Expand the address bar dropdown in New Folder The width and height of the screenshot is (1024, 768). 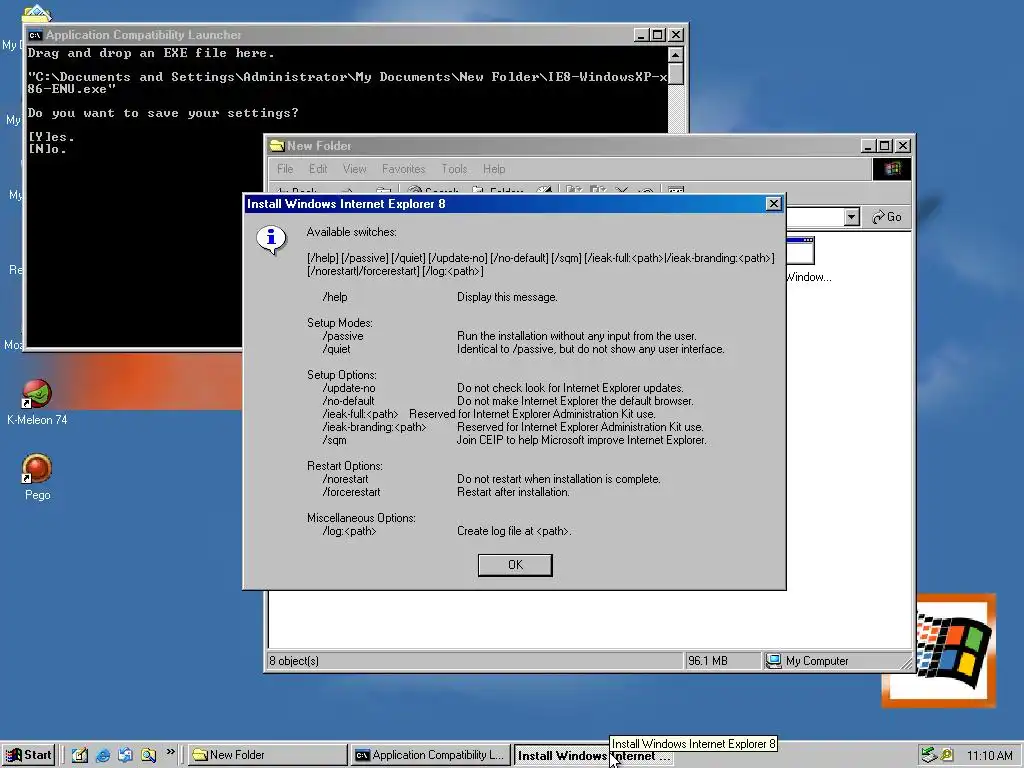click(x=851, y=217)
